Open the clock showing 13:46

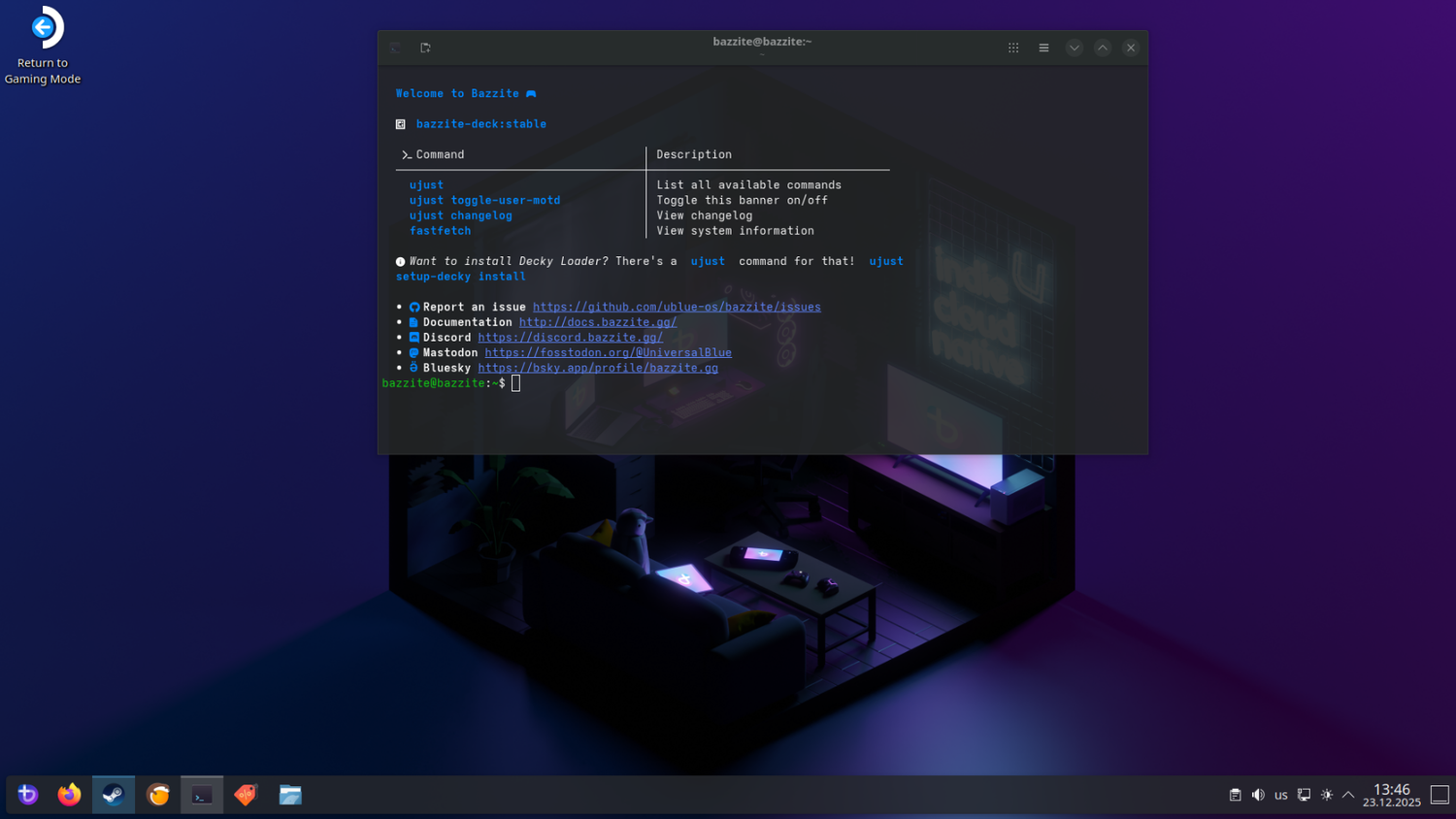(x=1392, y=795)
